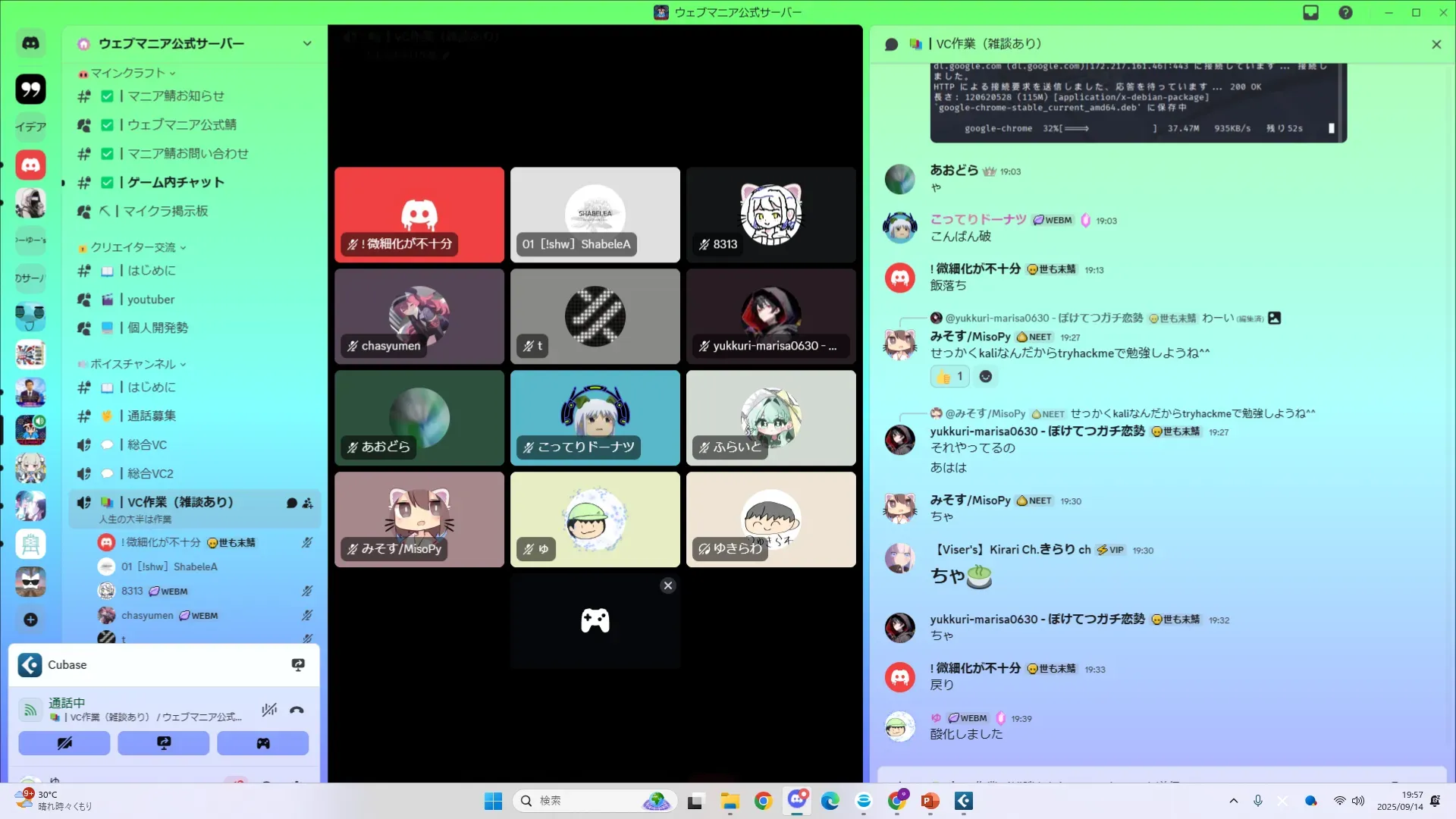Open the ウェブマニア公式サーバー server dropdown menu
Image resolution: width=1456 pixels, height=819 pixels.
[307, 43]
